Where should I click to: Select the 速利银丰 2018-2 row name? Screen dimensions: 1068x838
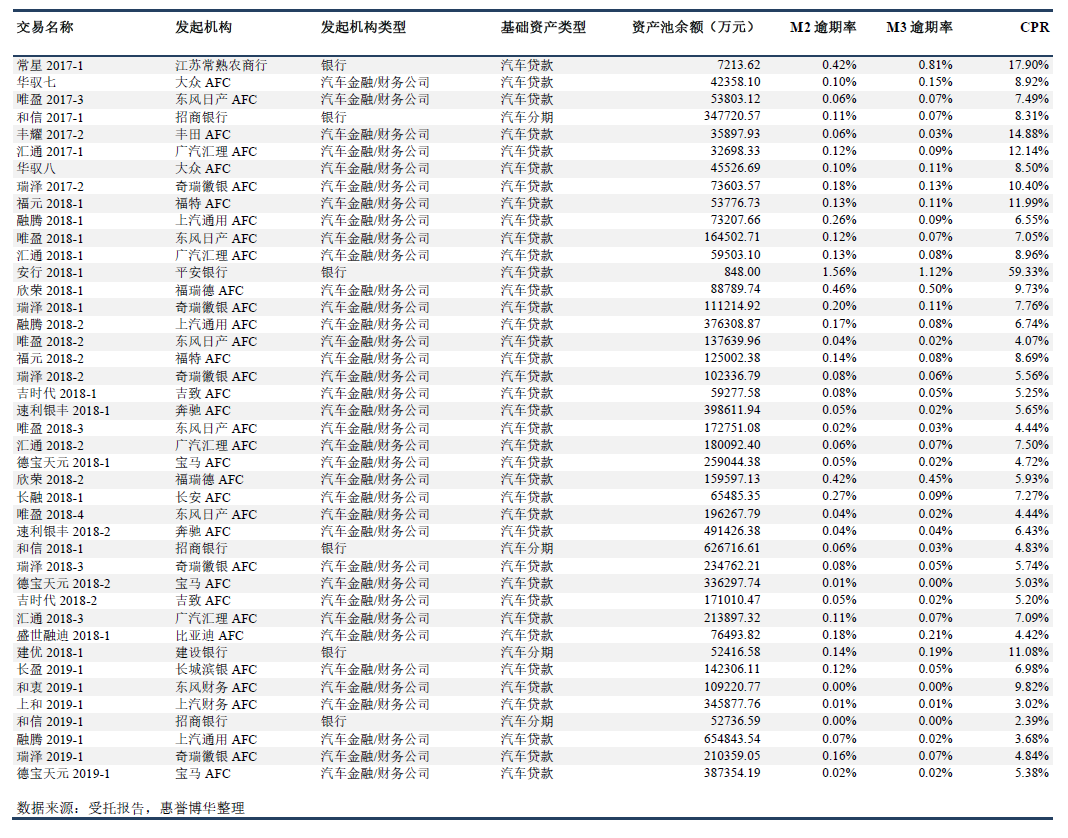click(x=63, y=531)
